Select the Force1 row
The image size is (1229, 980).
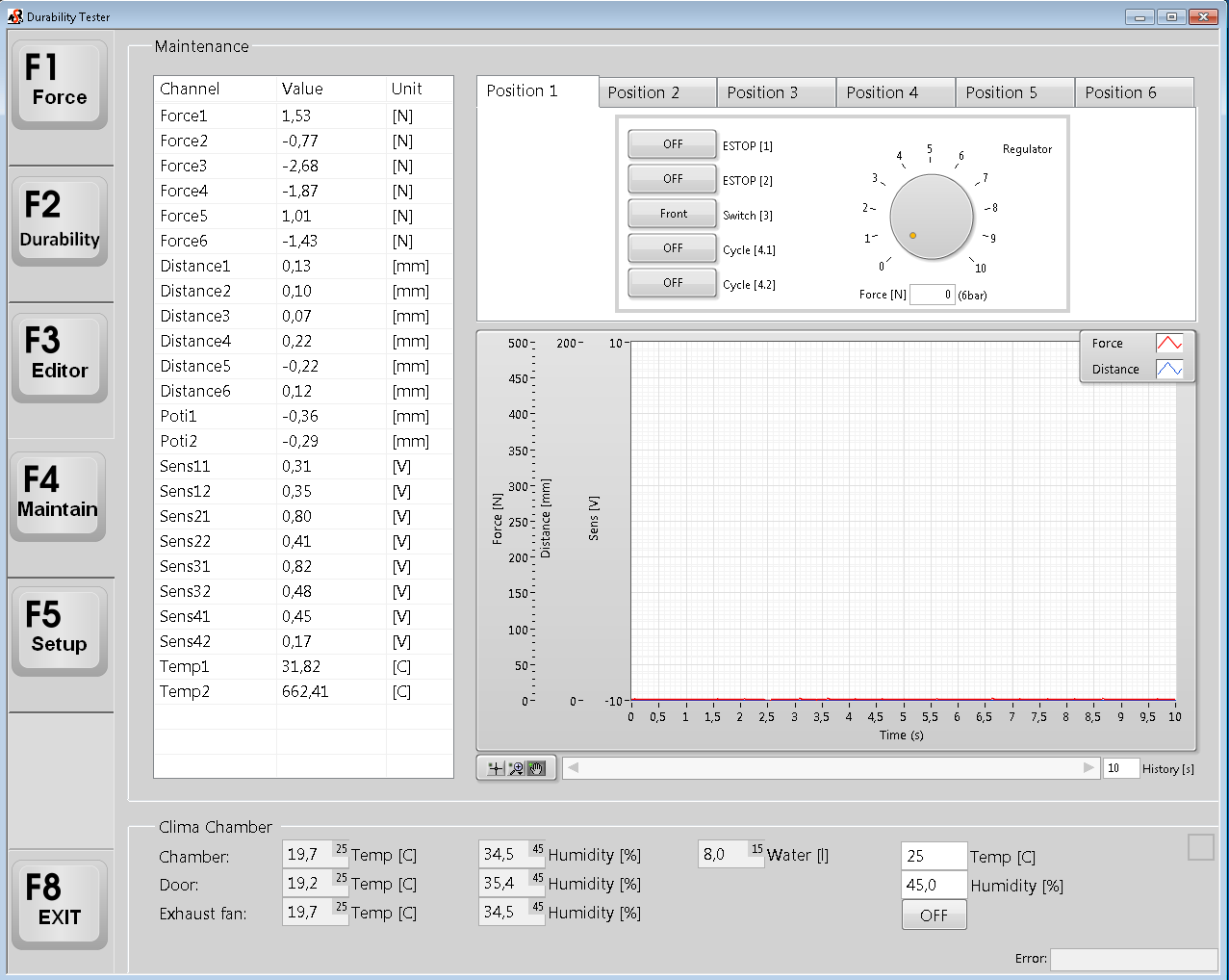(303, 116)
